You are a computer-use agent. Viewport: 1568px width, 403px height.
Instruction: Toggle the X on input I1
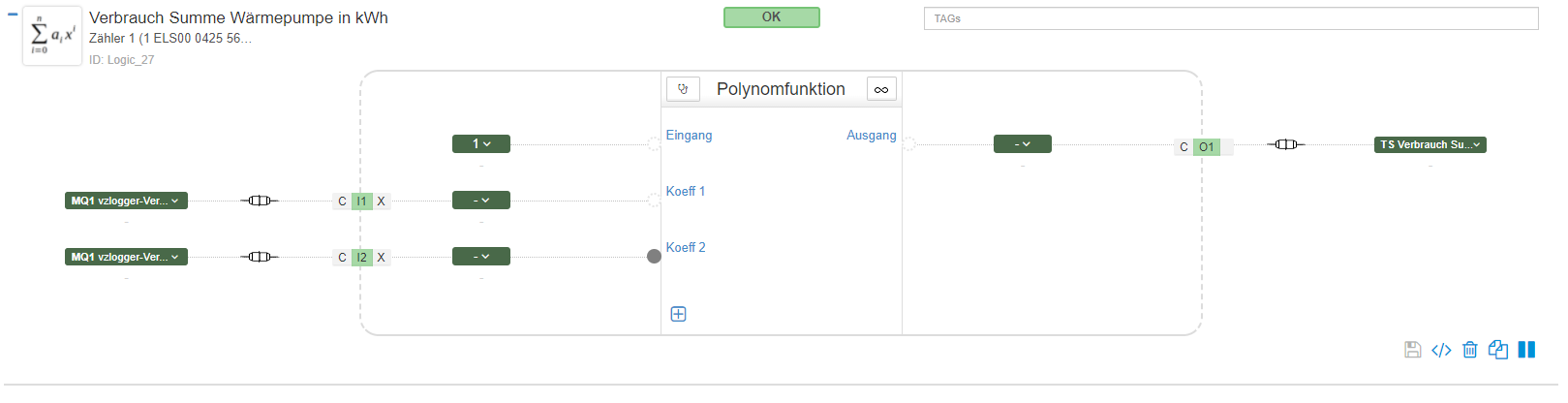(382, 201)
